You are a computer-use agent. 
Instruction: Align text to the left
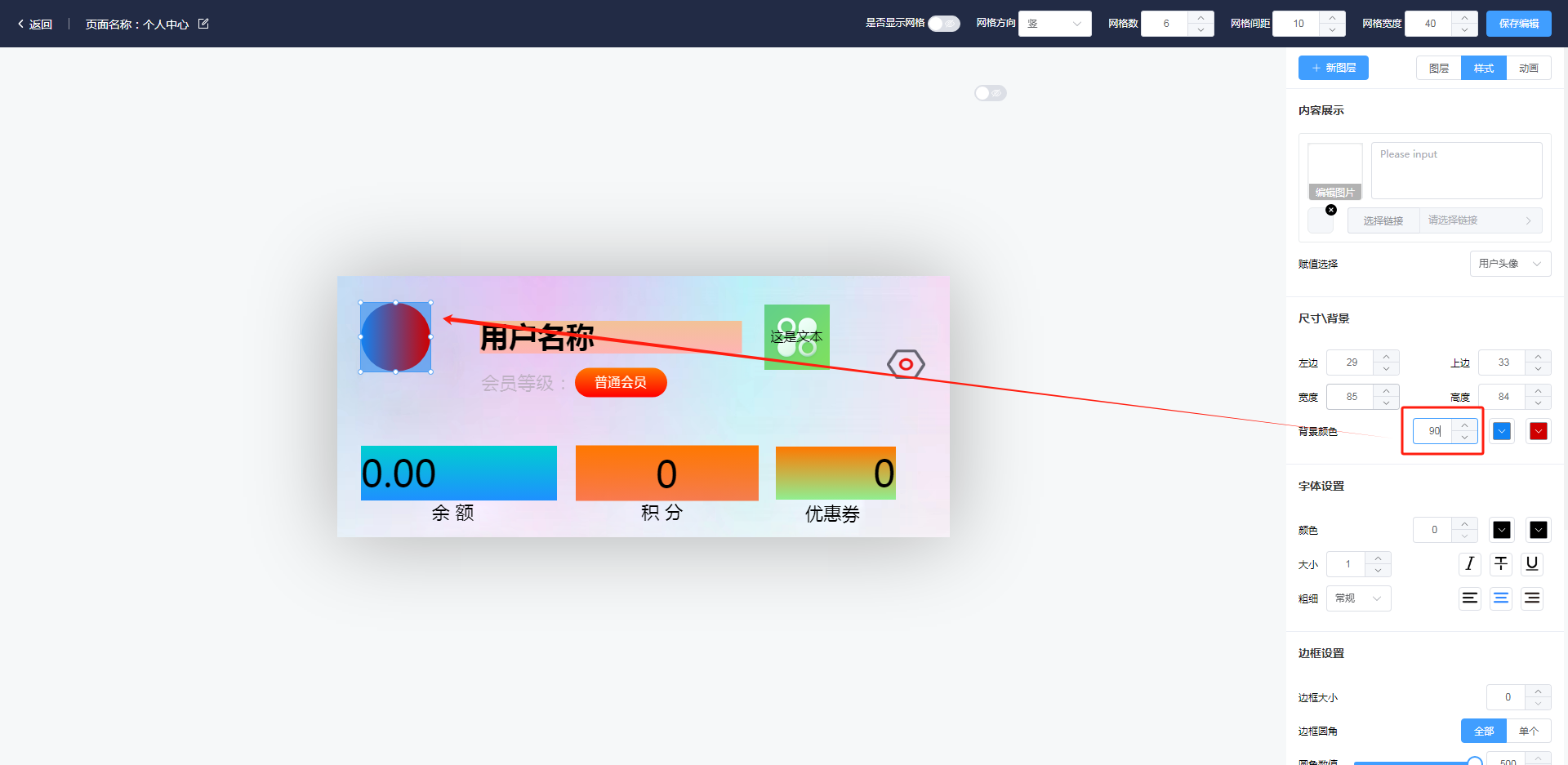click(1469, 598)
